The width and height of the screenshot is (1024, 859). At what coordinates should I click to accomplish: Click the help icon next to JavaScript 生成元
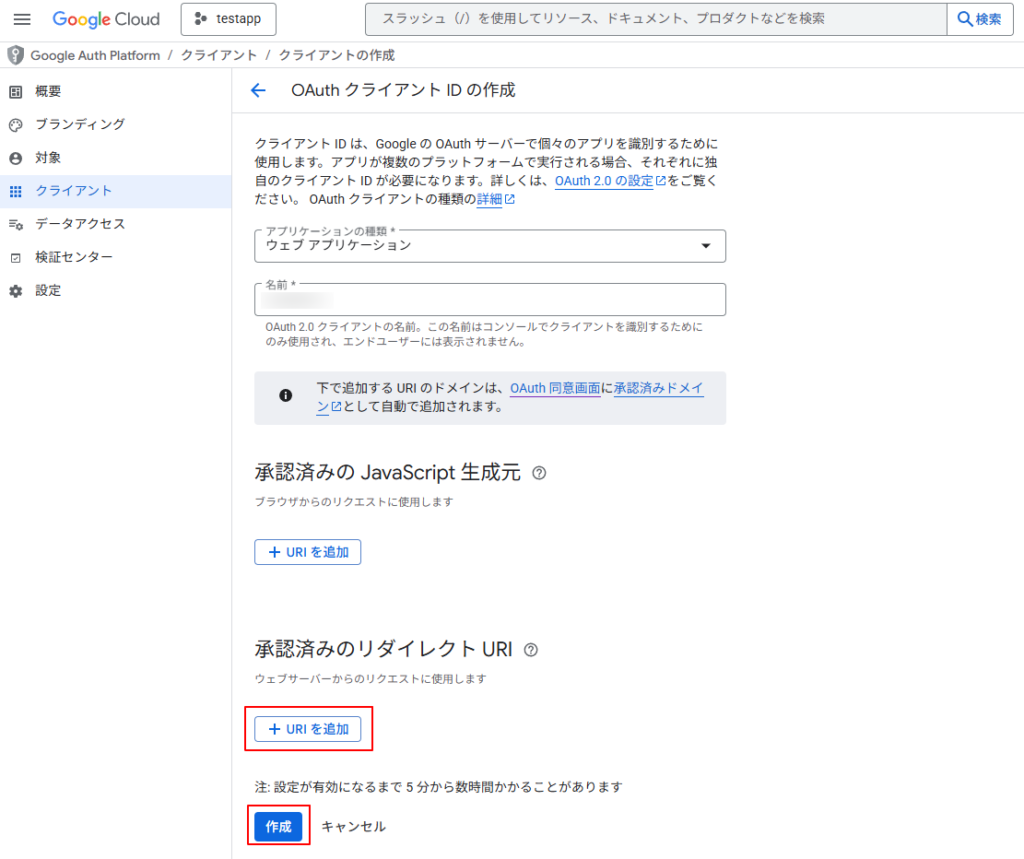539,473
